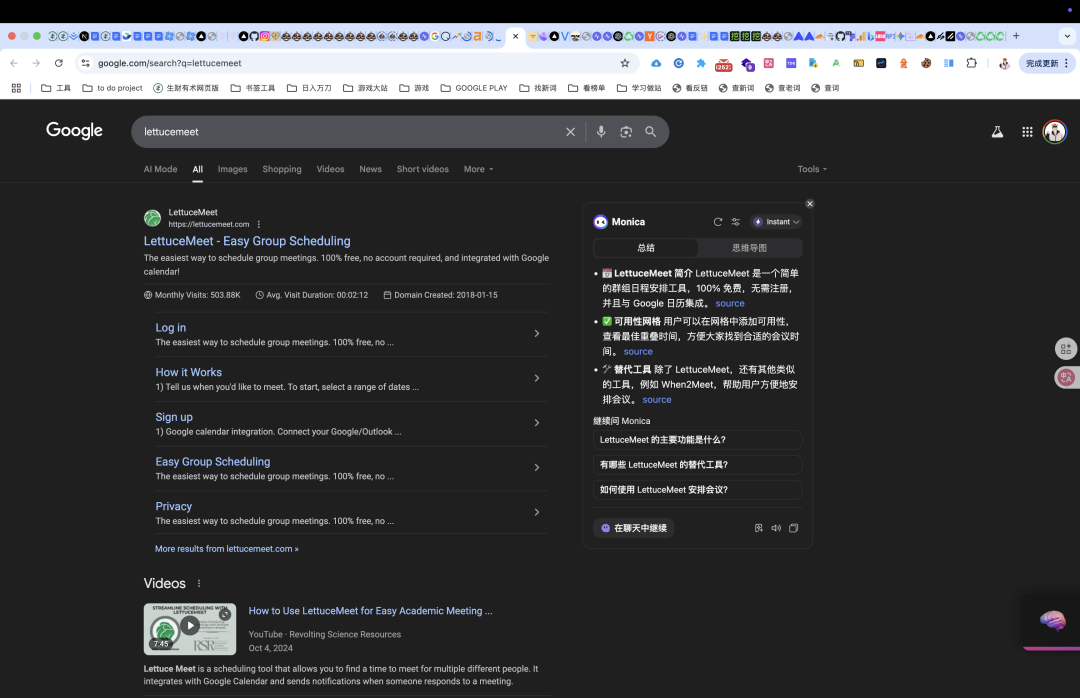Open the Chrome profile avatar in toolbar
Viewport: 1080px width, 698px height.
[x=1004, y=63]
